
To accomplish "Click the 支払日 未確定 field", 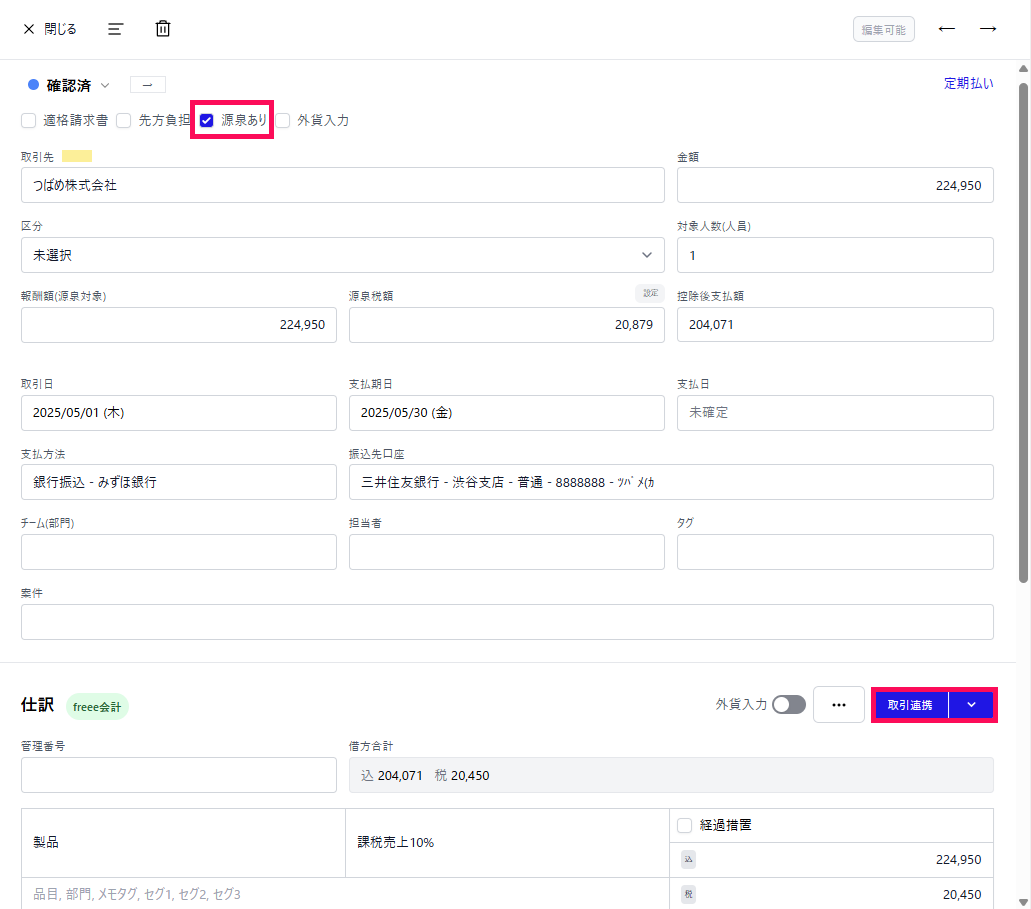I will click(835, 412).
